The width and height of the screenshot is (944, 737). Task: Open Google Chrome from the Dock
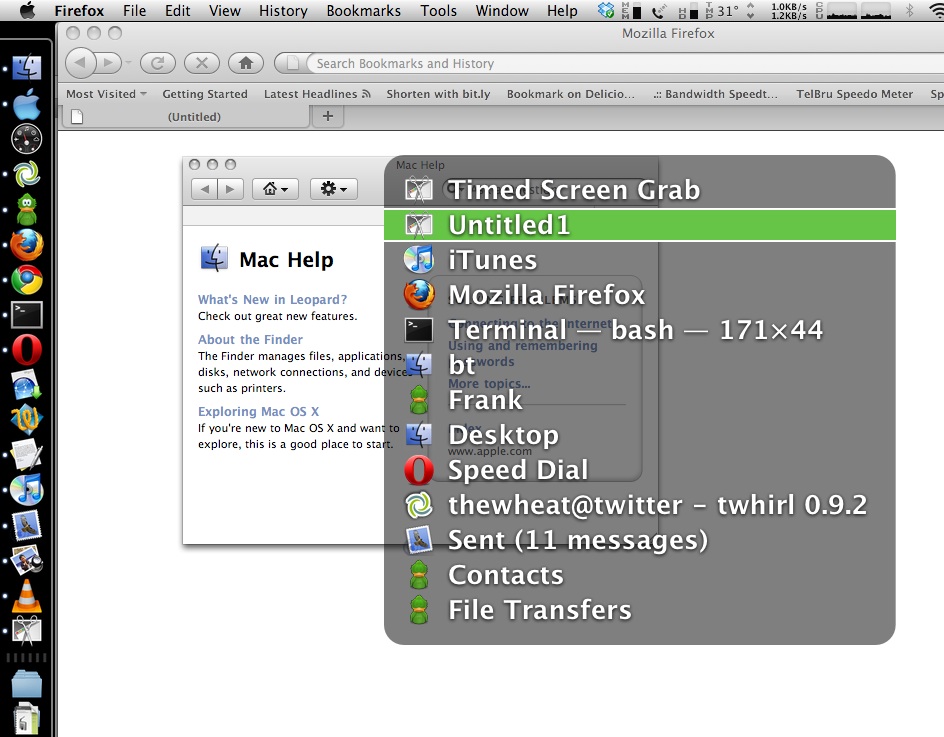pos(26,280)
